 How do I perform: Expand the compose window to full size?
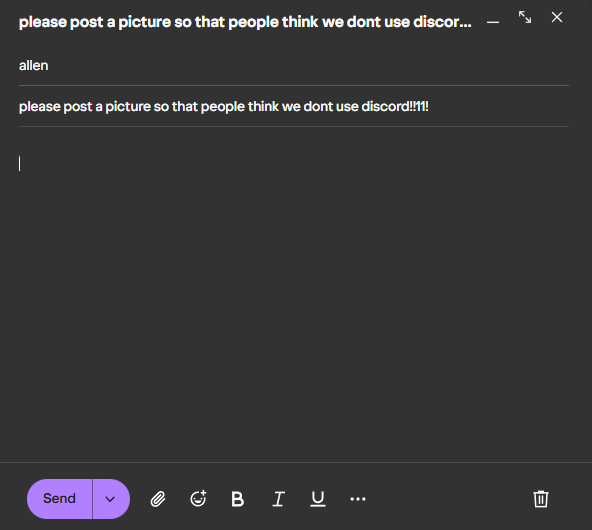click(x=525, y=17)
